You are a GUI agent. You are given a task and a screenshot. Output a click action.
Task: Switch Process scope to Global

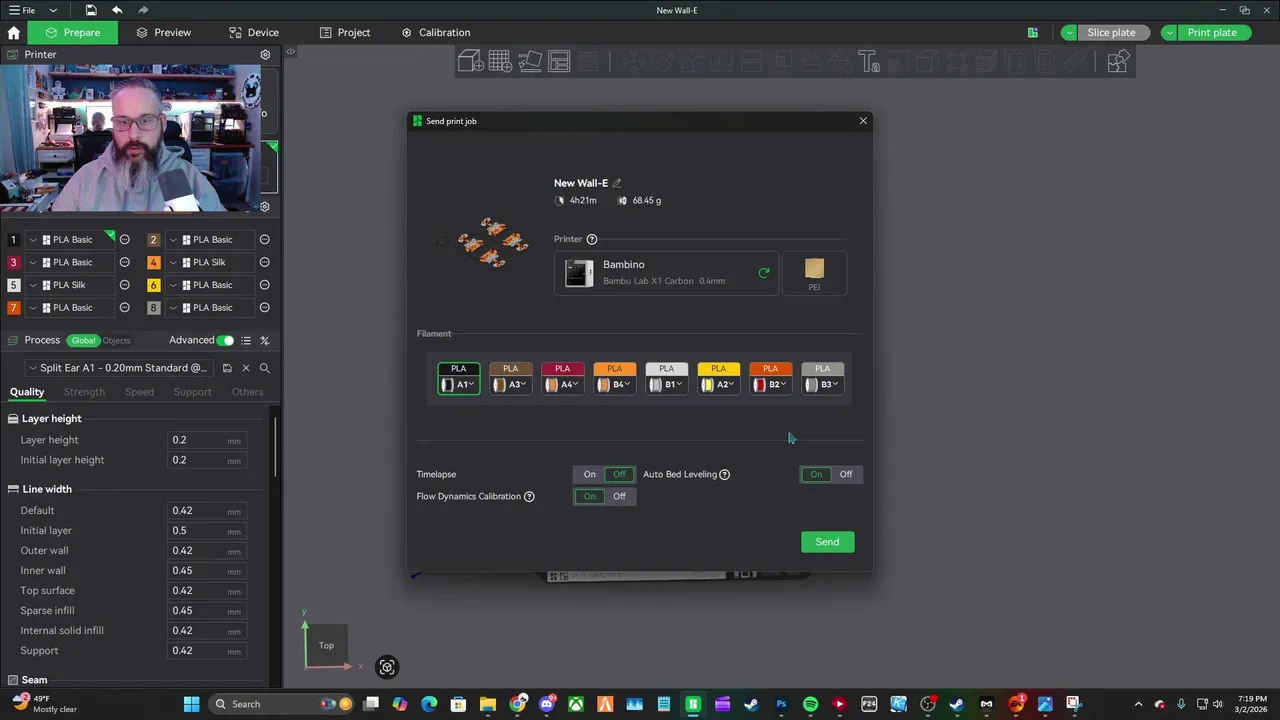[83, 341]
